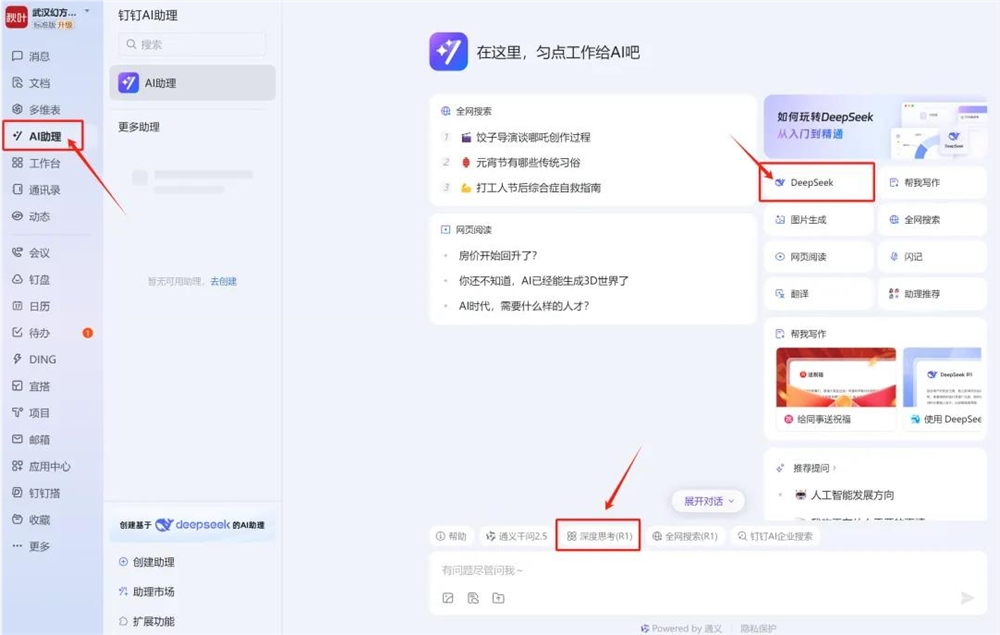Open the 翻译 translate tool
This screenshot has height=635, width=1000.
coord(818,293)
